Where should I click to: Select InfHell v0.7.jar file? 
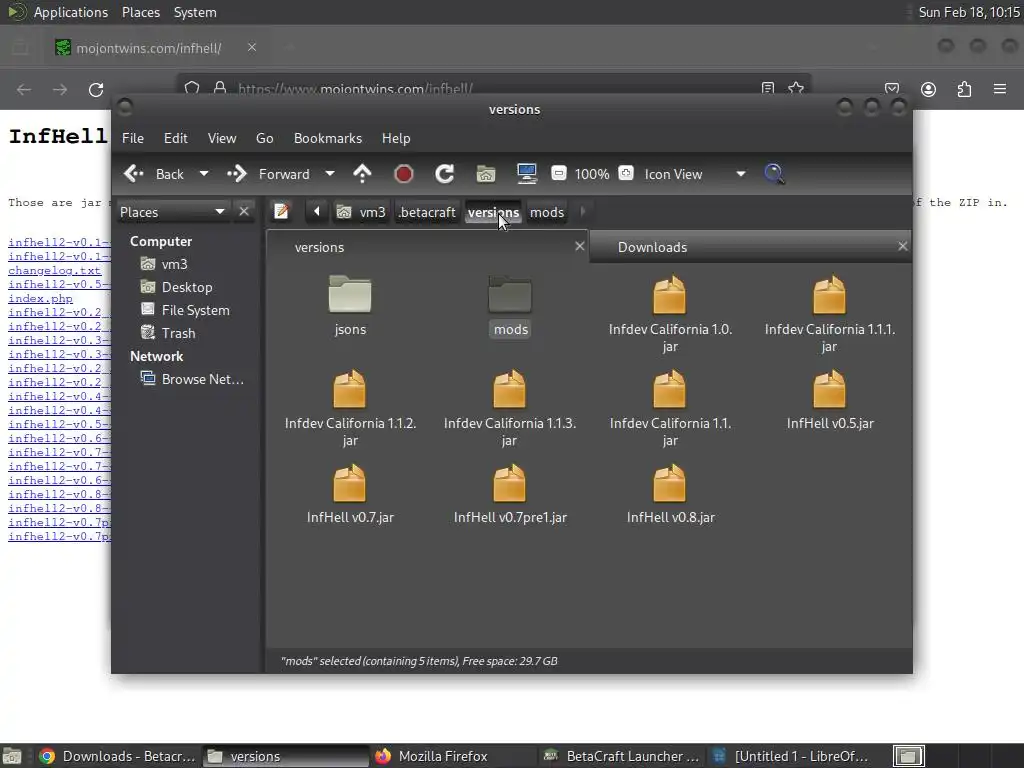350,494
